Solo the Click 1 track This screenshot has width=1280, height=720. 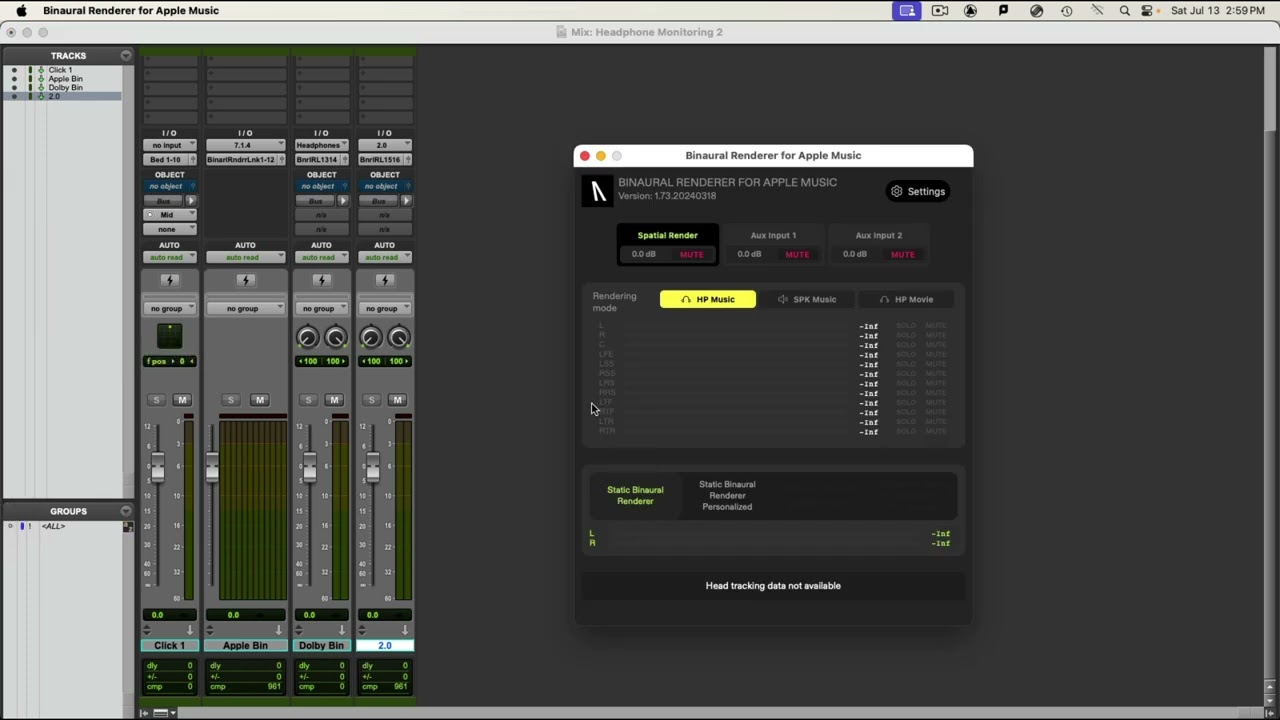(x=156, y=400)
